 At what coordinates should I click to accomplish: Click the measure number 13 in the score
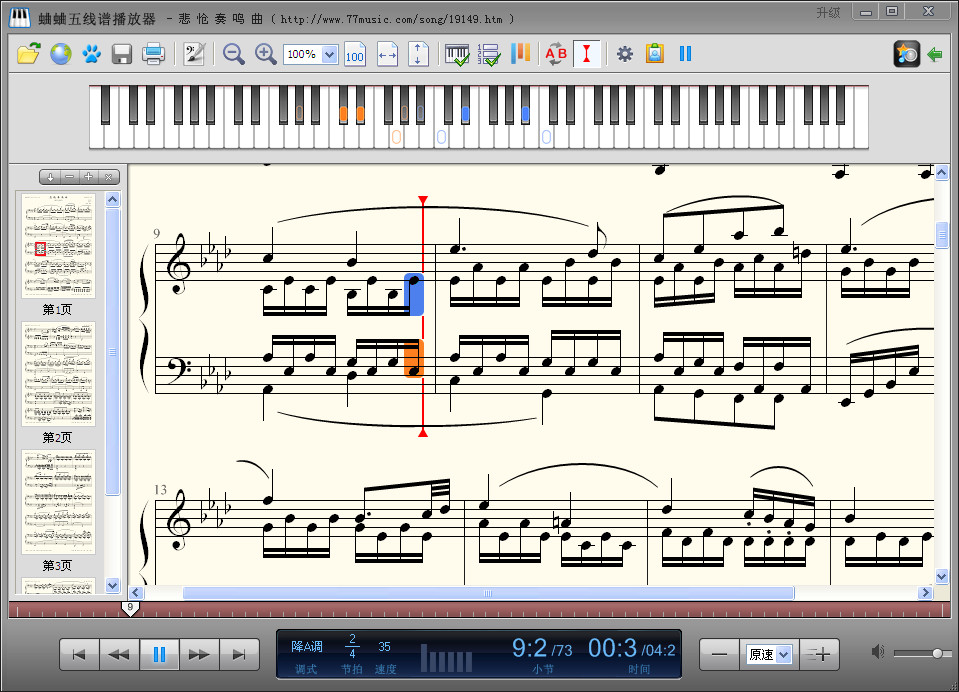(x=160, y=489)
